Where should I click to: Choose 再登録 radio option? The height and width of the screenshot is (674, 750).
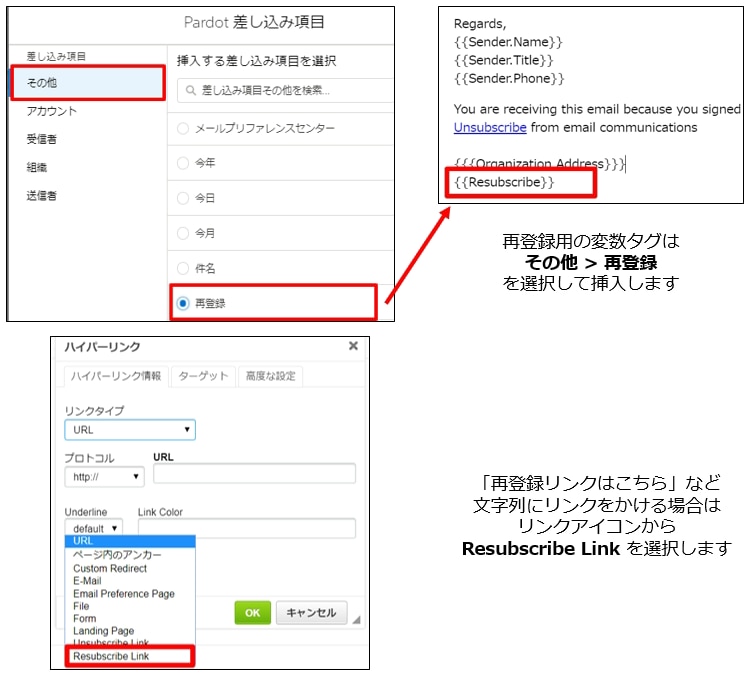point(183,303)
